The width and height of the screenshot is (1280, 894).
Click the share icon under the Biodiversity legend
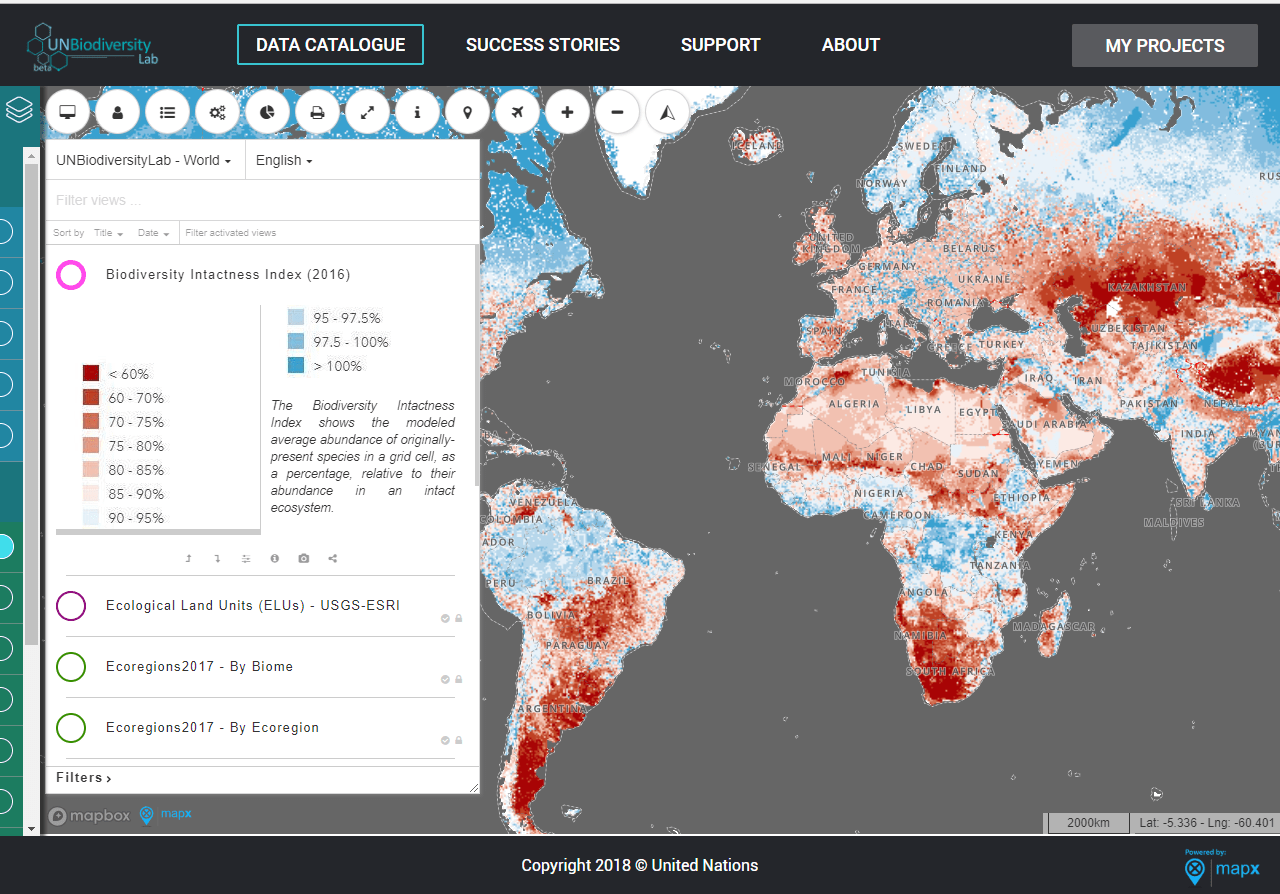point(333,558)
